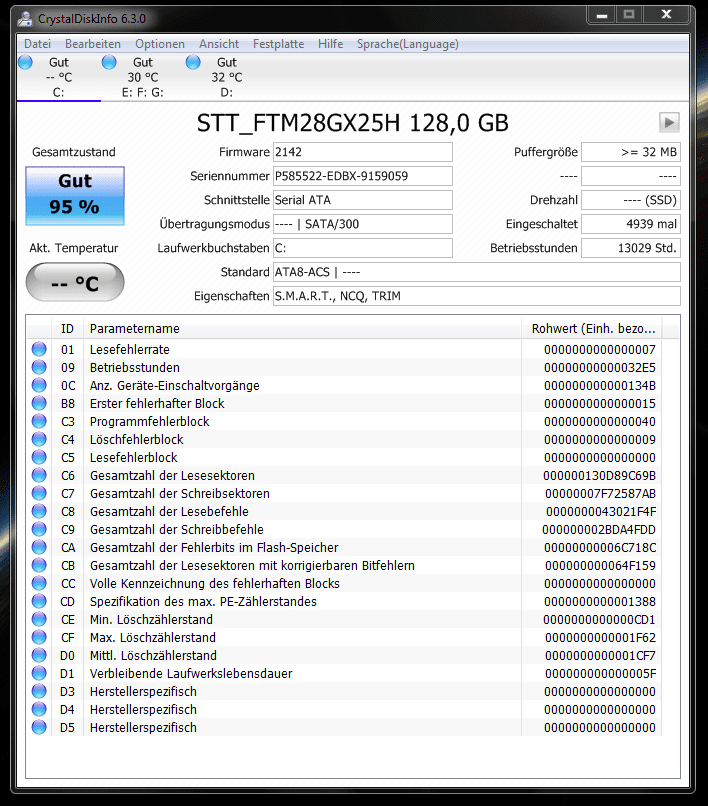
Task: Open the Optionen menu
Action: click(x=160, y=44)
